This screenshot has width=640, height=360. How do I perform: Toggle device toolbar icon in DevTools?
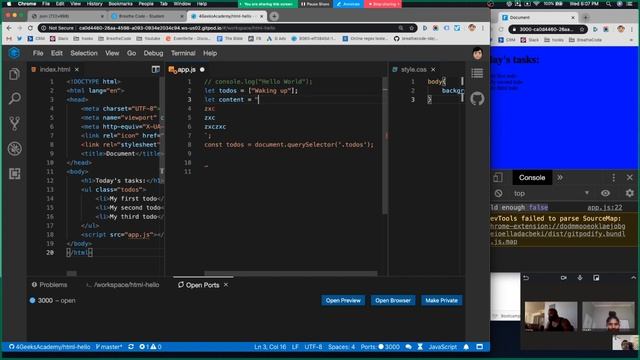[x=498, y=178]
